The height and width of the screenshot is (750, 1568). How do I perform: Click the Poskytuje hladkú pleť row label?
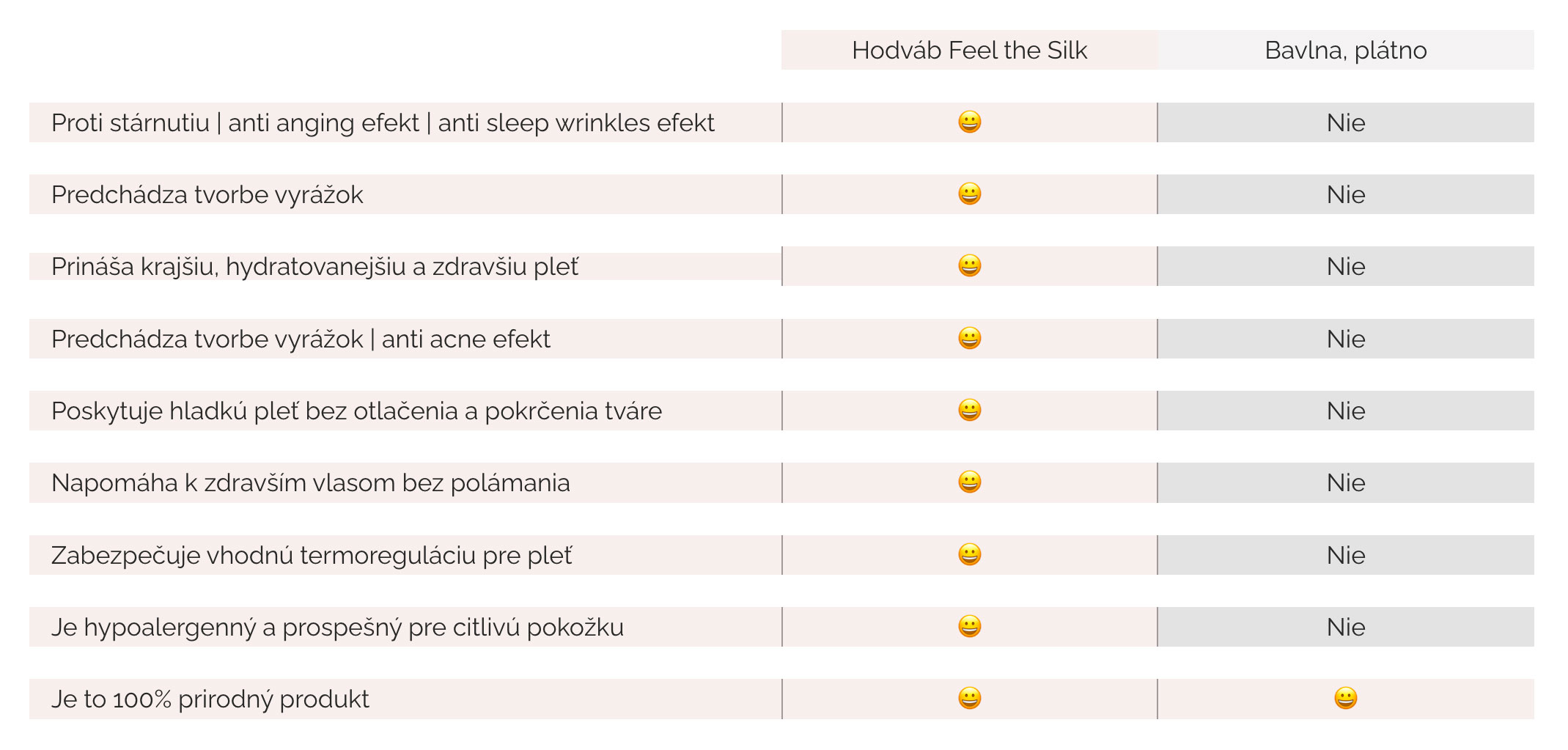click(356, 411)
